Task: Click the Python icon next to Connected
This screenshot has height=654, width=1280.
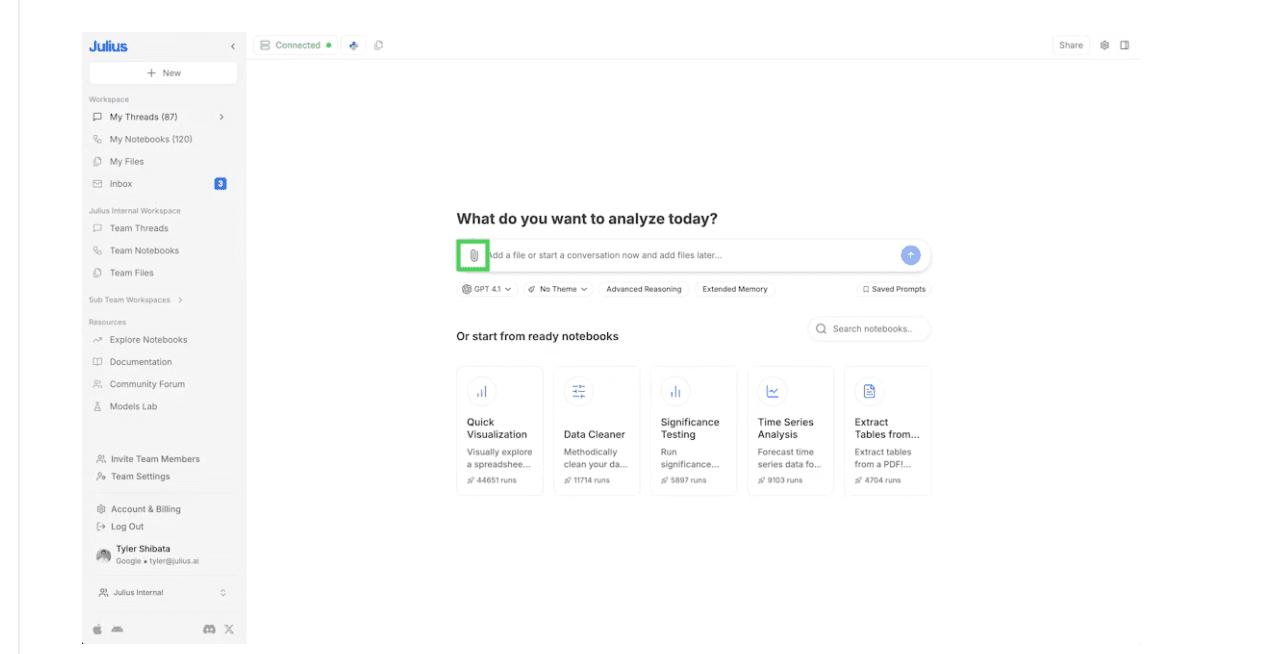Action: click(353, 44)
